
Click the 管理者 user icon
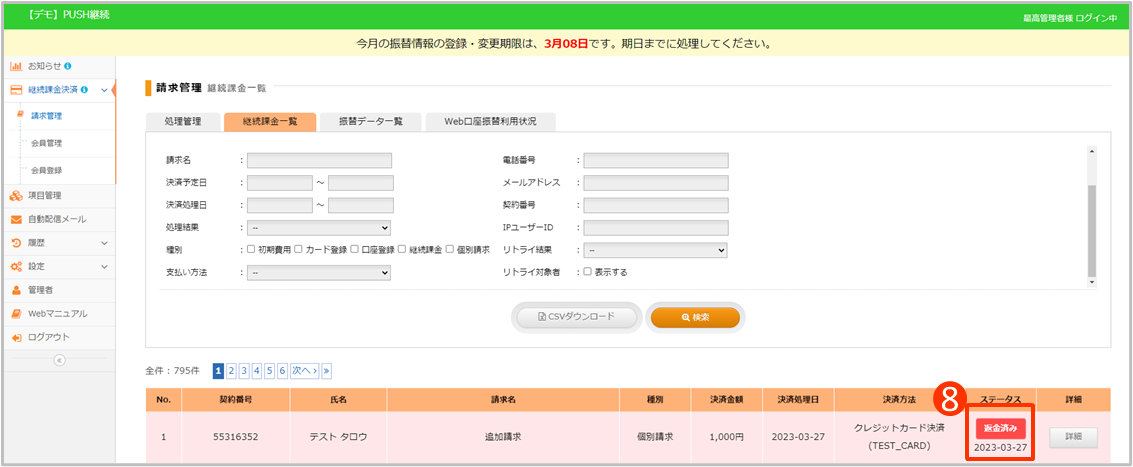tap(16, 290)
